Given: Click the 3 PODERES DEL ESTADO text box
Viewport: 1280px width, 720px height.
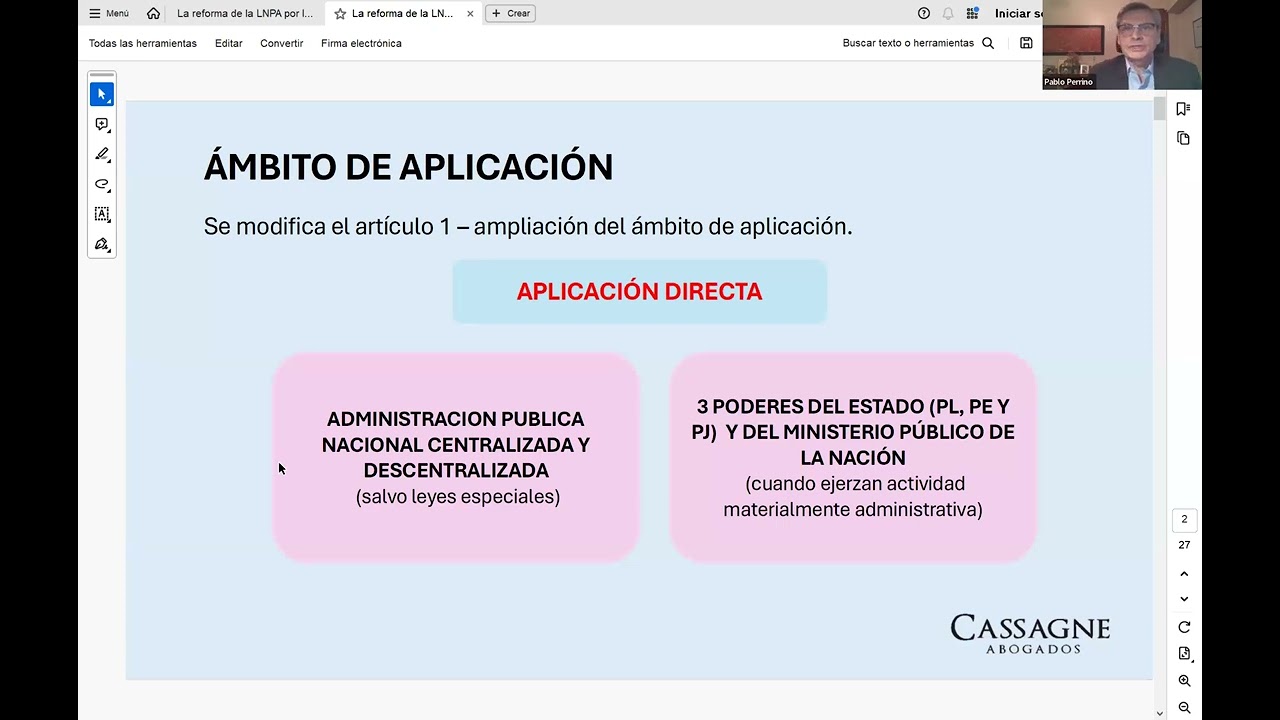Looking at the screenshot, I should (853, 457).
